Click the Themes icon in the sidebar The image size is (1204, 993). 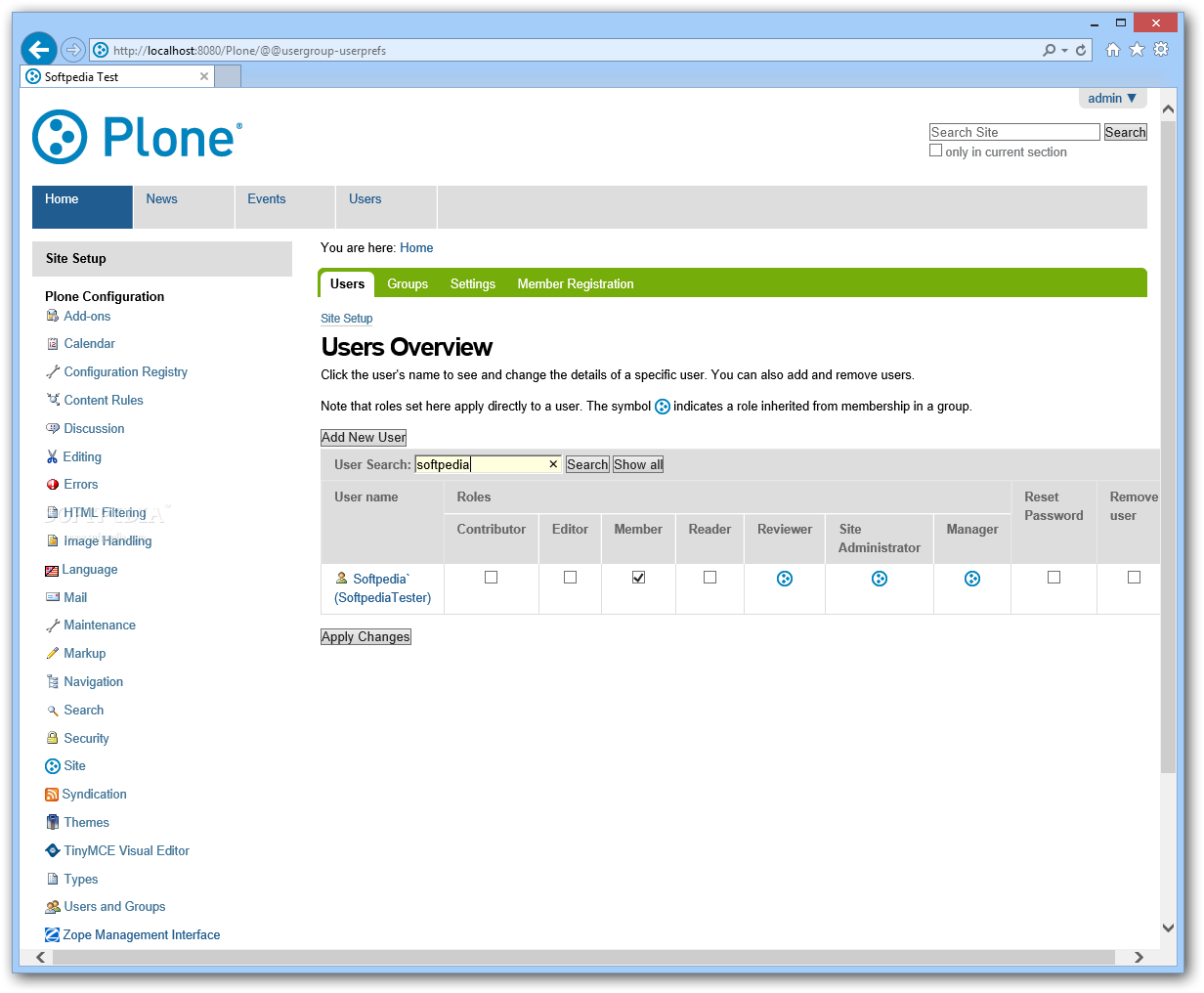click(x=53, y=822)
